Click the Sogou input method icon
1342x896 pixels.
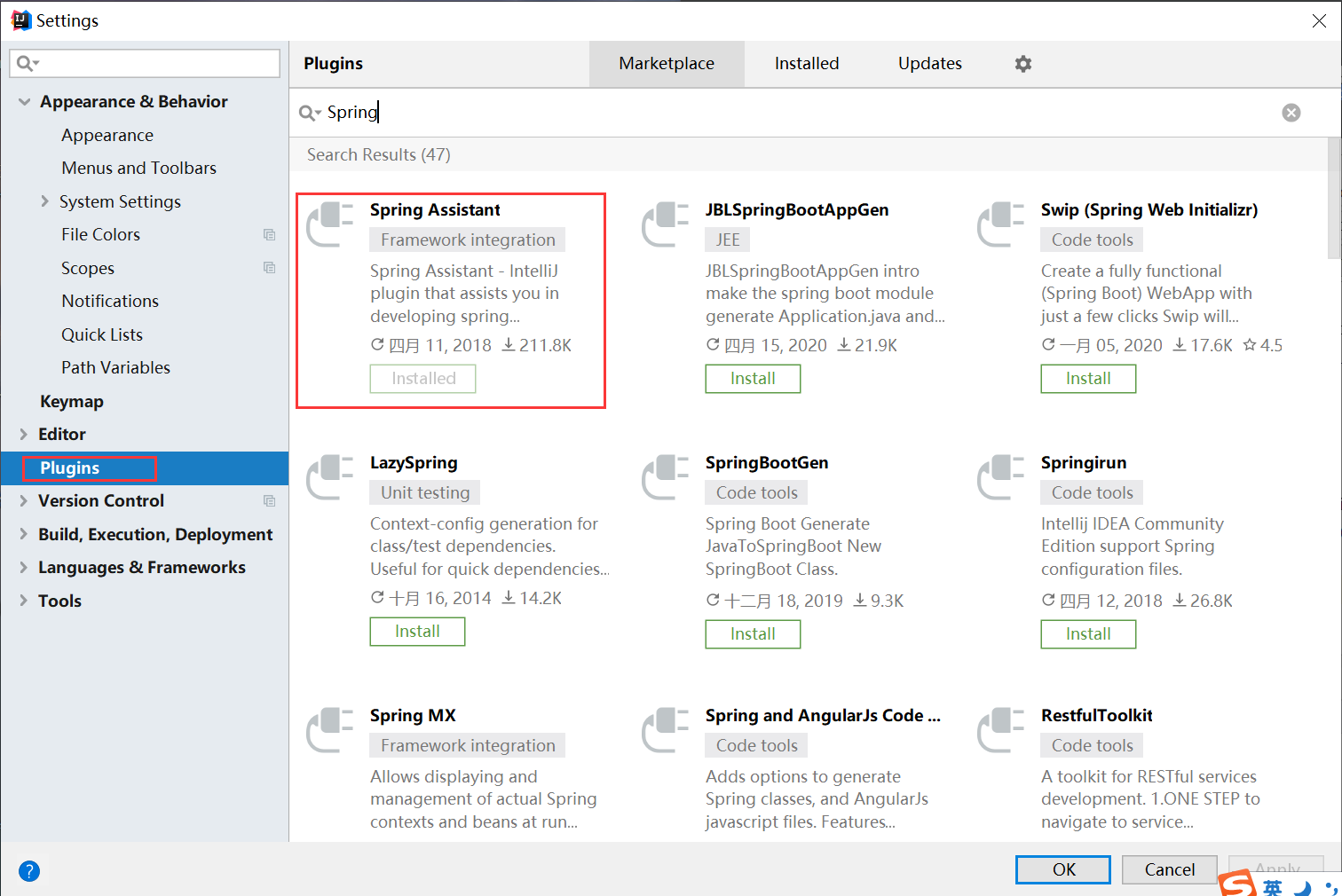coord(1236,884)
